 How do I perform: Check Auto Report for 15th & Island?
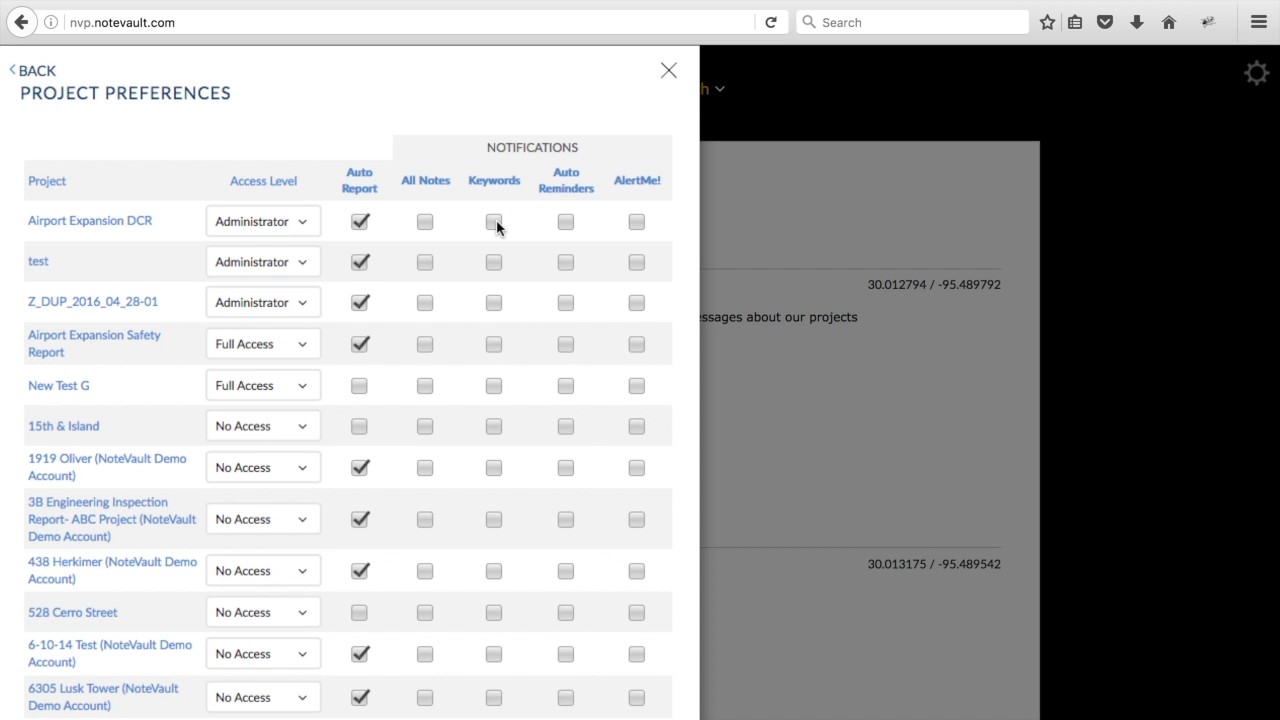pos(359,427)
